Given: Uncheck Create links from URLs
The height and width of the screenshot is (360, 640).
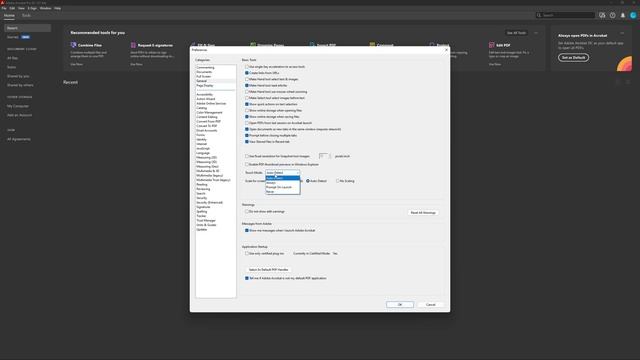Looking at the screenshot, I should tap(247, 73).
